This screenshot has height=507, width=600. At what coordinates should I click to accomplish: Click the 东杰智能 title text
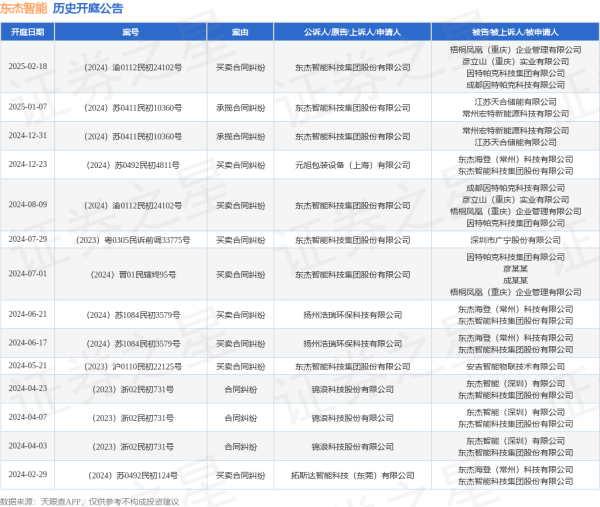(23, 8)
